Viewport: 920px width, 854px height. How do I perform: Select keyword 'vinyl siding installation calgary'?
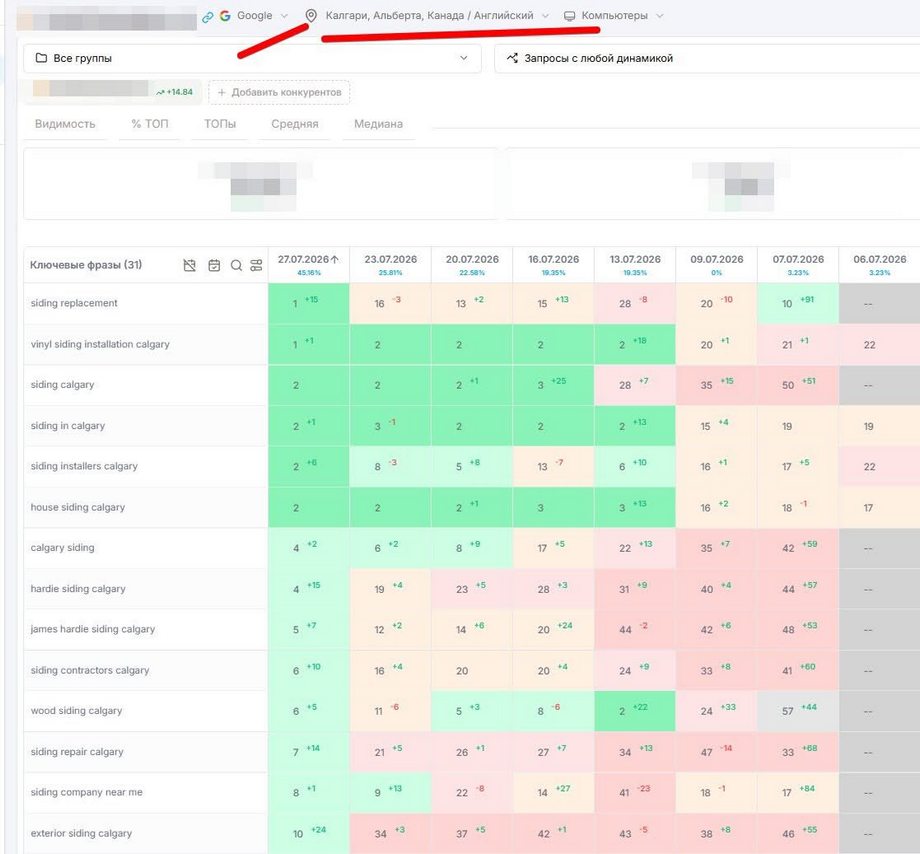[100, 344]
